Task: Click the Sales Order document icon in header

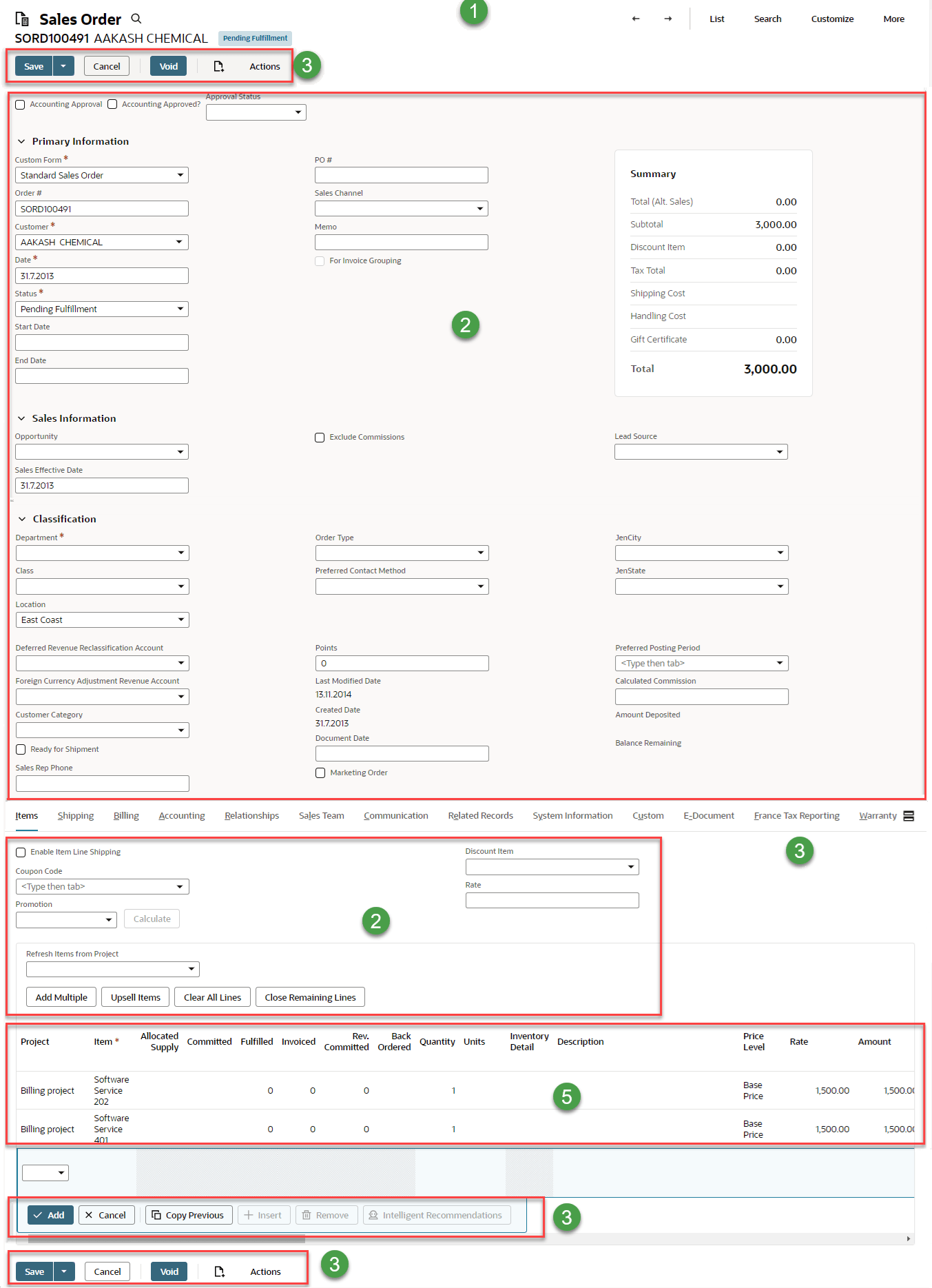Action: 22,19
